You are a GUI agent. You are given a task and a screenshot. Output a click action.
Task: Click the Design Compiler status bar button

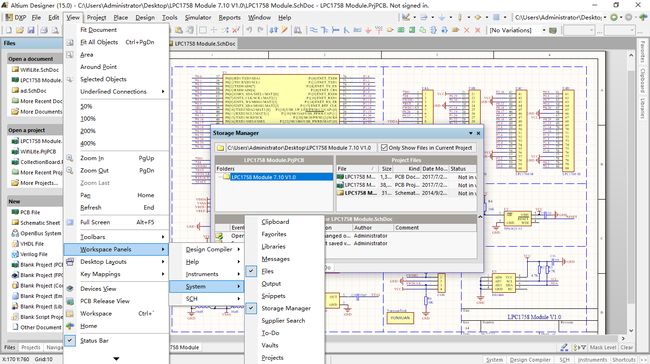pos(530,359)
